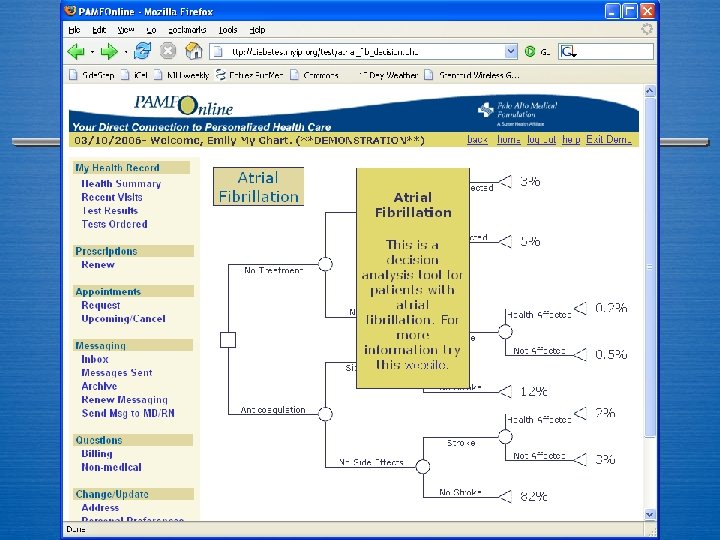Viewport: 720px width, 540px height.
Task: Open the Forward history dropdown arrow
Action: tap(125, 52)
